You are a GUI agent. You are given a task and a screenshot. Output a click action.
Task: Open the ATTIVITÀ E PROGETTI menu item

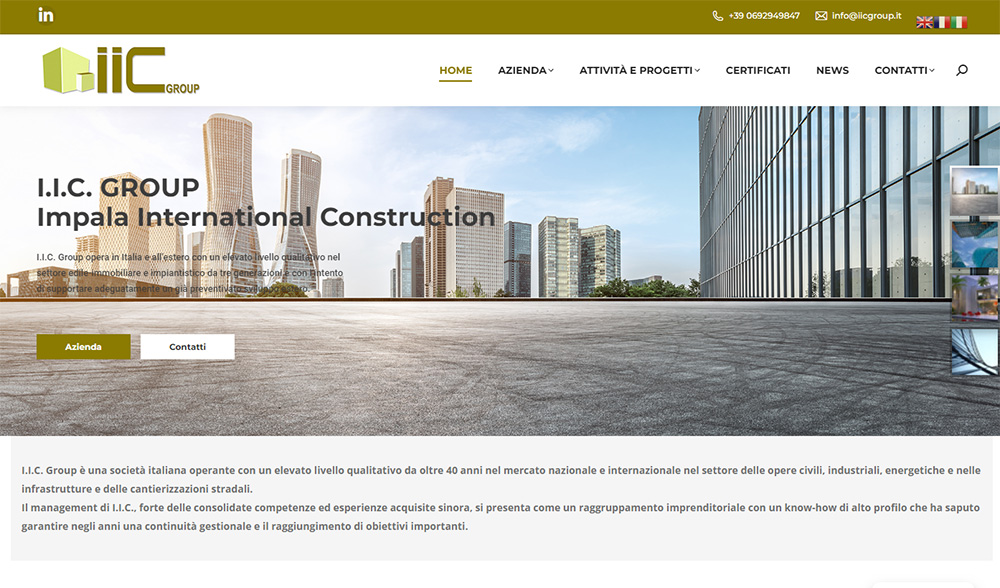(x=636, y=70)
